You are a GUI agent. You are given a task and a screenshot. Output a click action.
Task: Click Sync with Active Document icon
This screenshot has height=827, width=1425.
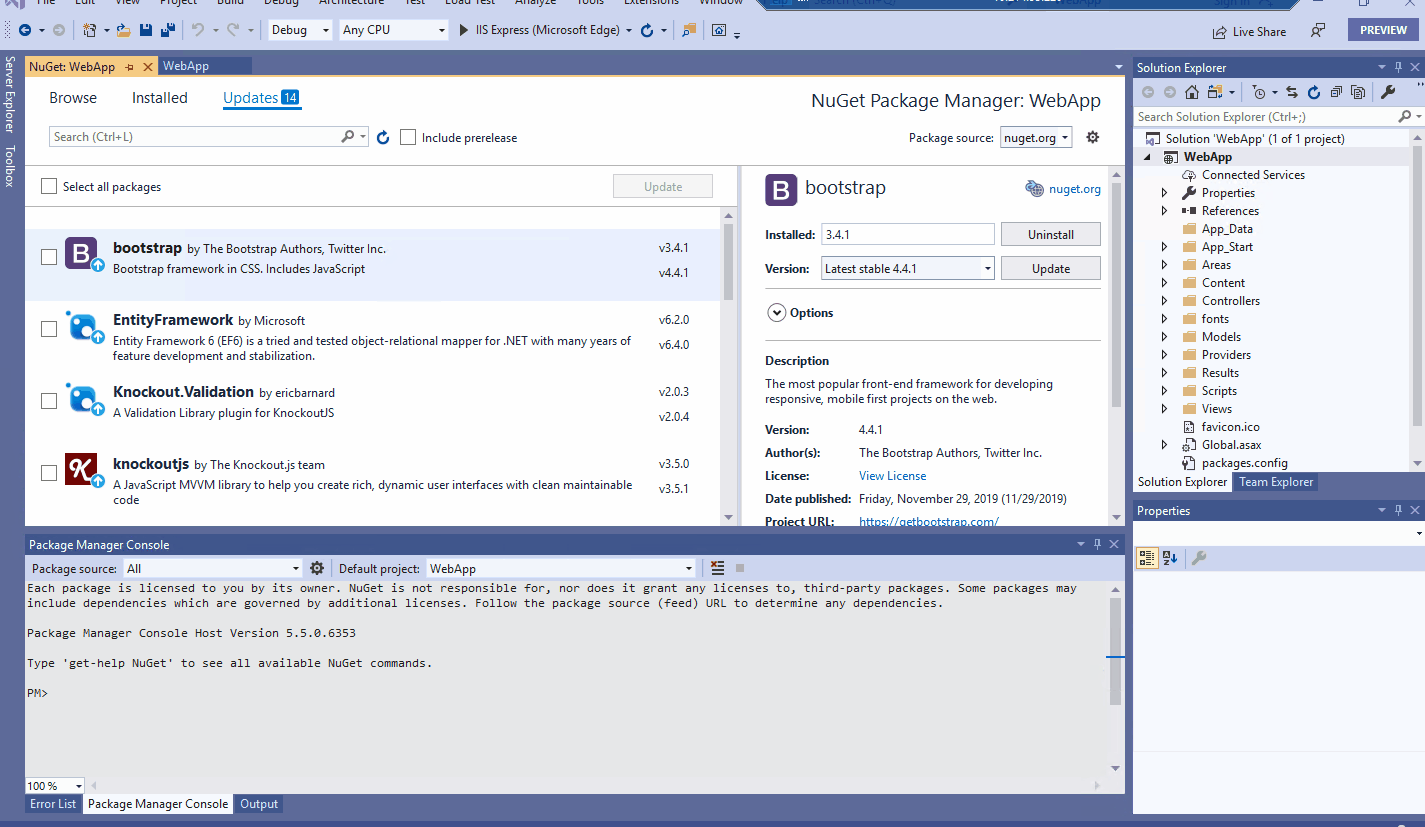[1291, 92]
